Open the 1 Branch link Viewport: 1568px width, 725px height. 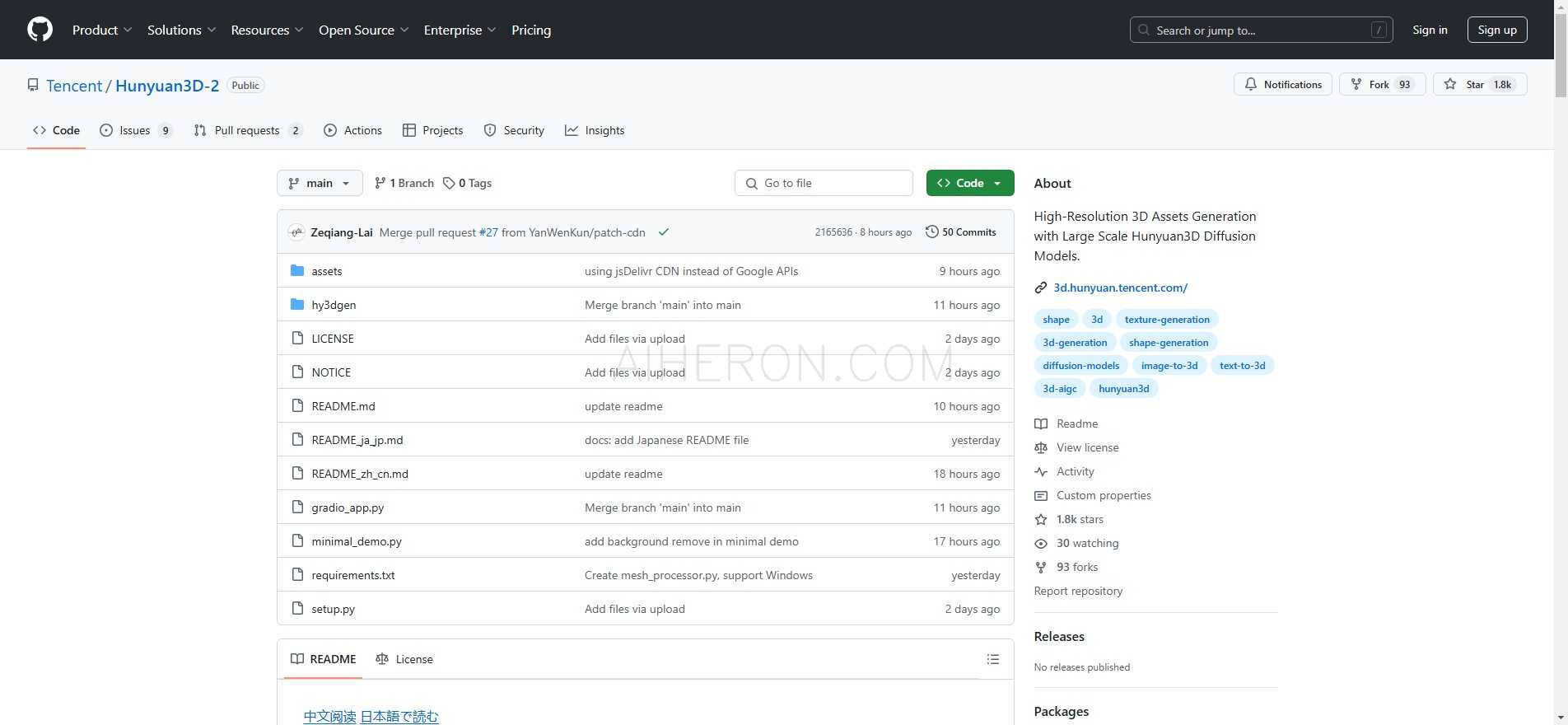tap(404, 183)
